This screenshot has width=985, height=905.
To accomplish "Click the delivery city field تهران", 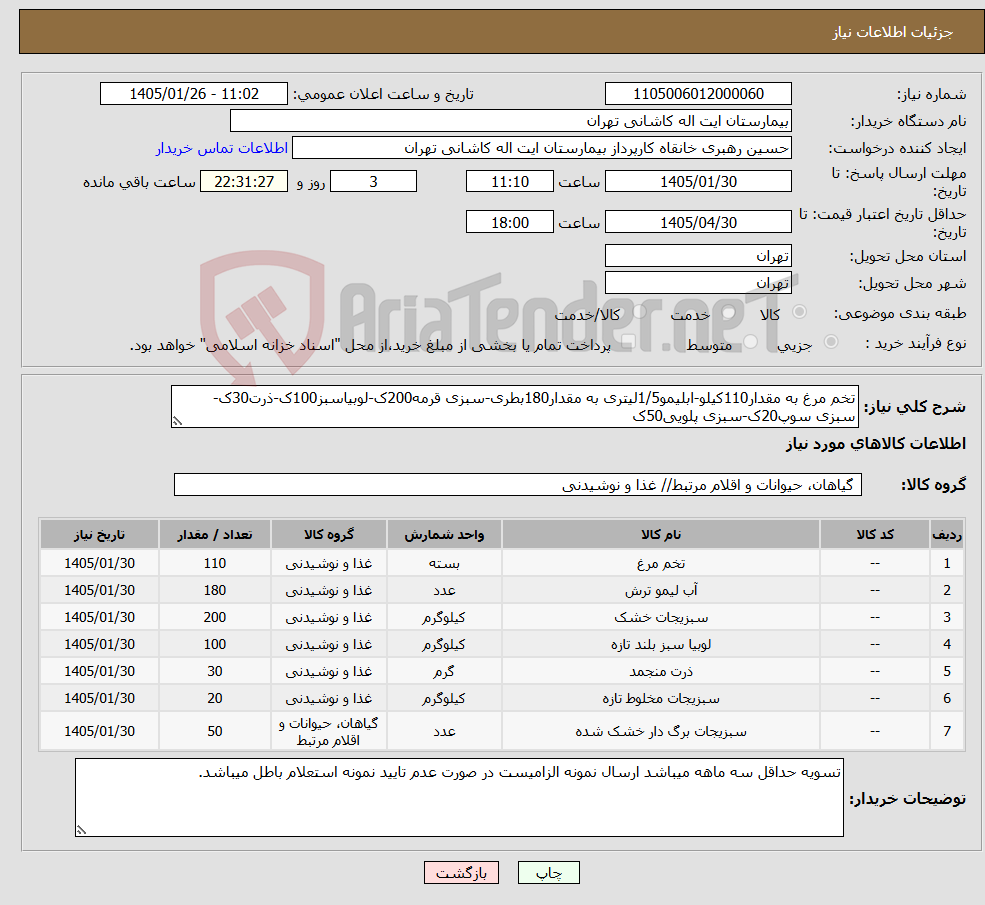I will (x=698, y=283).
